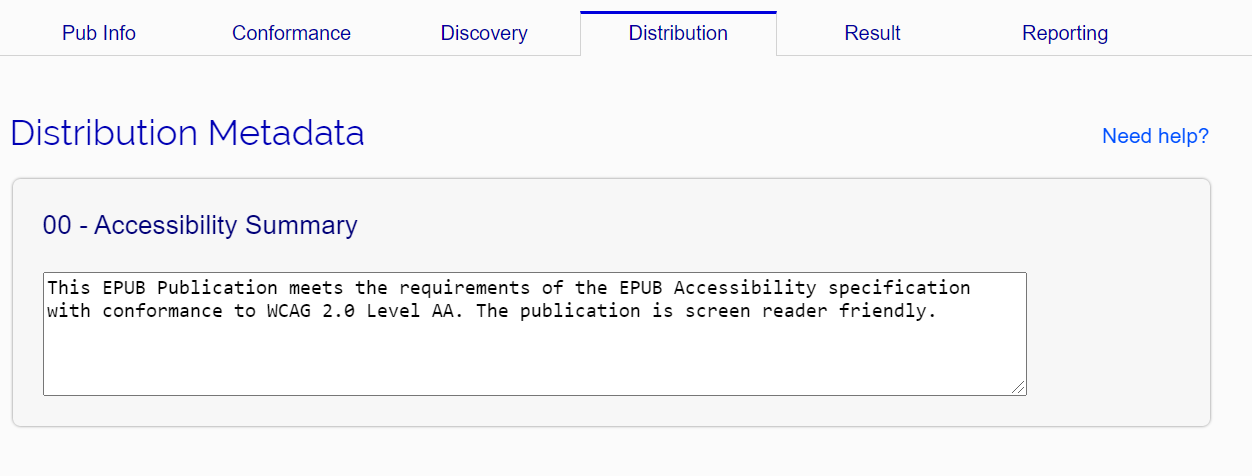
Task: Click the textarea resize grip handle
Action: coord(1019,387)
